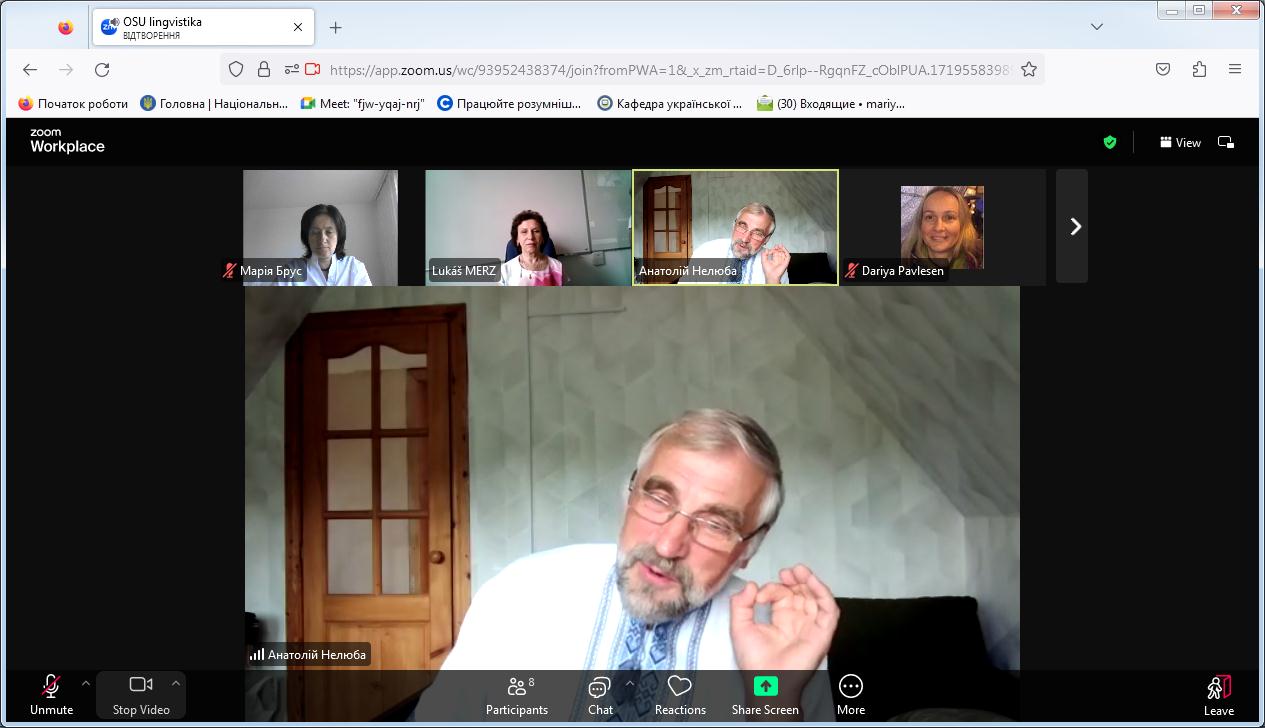
Task: Open the Participants panel
Action: click(517, 695)
